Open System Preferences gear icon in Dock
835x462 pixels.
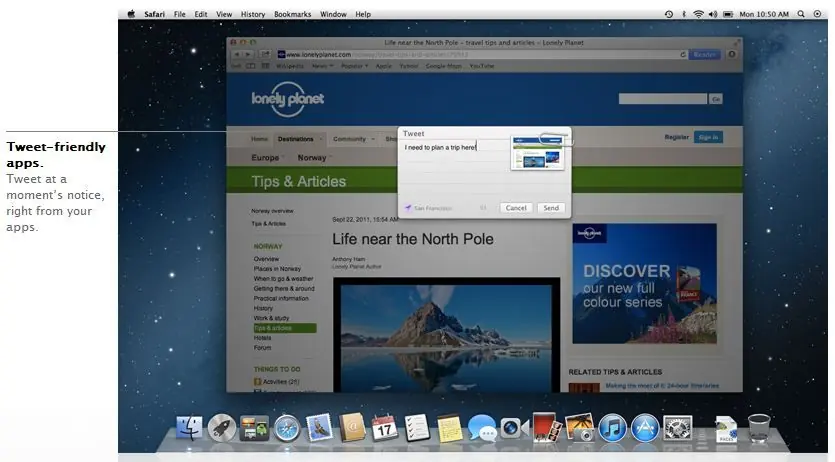pyautogui.click(x=678, y=428)
